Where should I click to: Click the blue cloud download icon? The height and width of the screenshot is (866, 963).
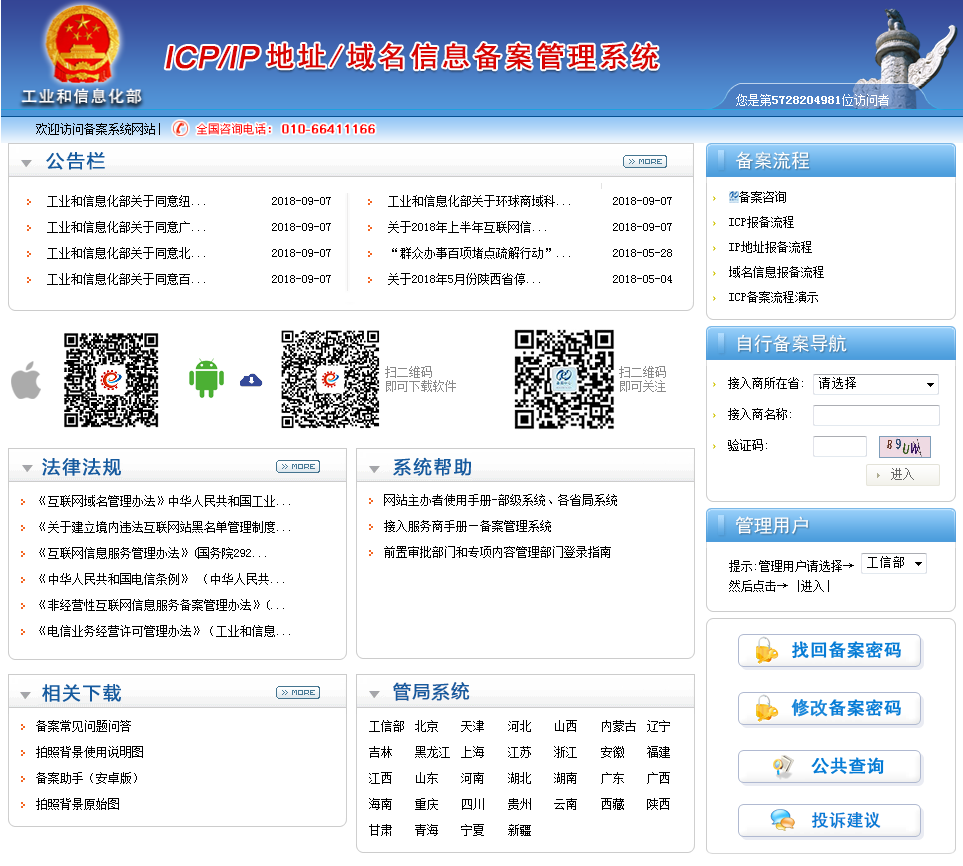251,380
